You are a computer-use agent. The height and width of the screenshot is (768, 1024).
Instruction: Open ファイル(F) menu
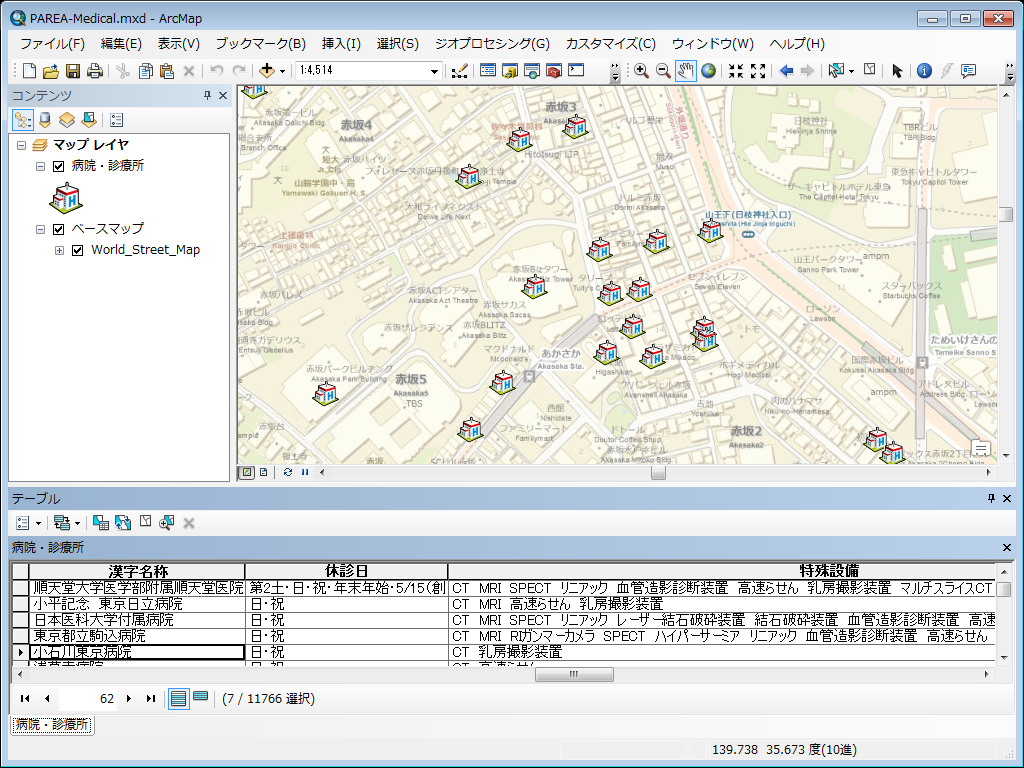click(x=52, y=44)
